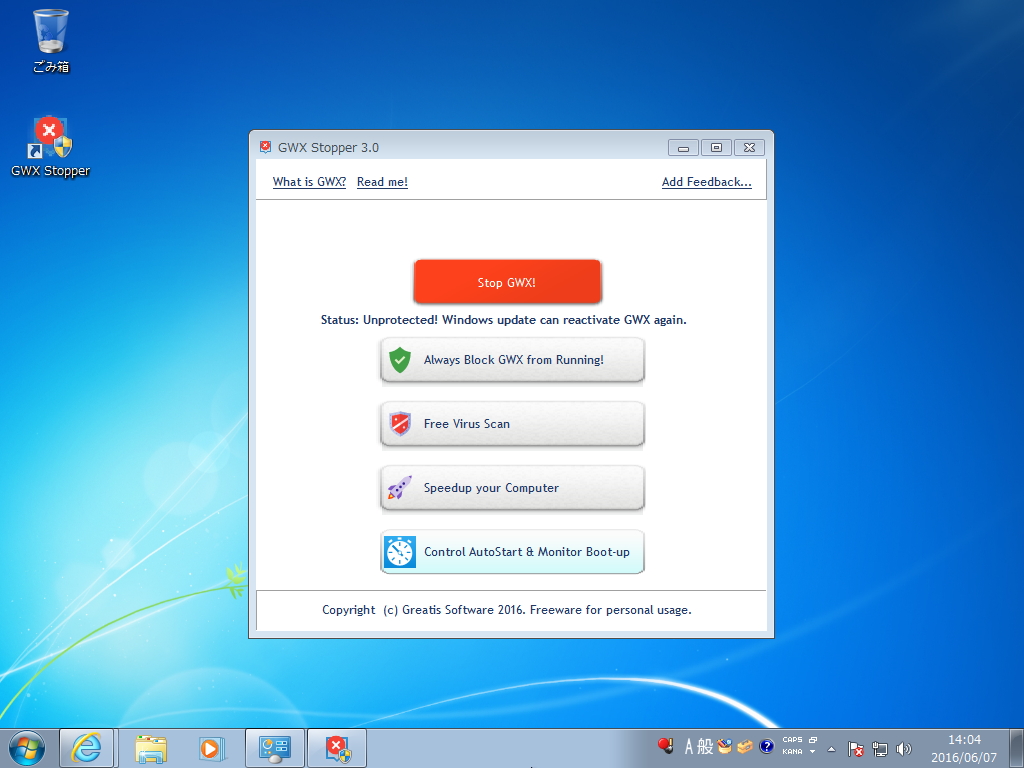Image resolution: width=1024 pixels, height=768 pixels.
Task: Click the Copyright Greatis Software 2016 text
Action: coord(507,610)
